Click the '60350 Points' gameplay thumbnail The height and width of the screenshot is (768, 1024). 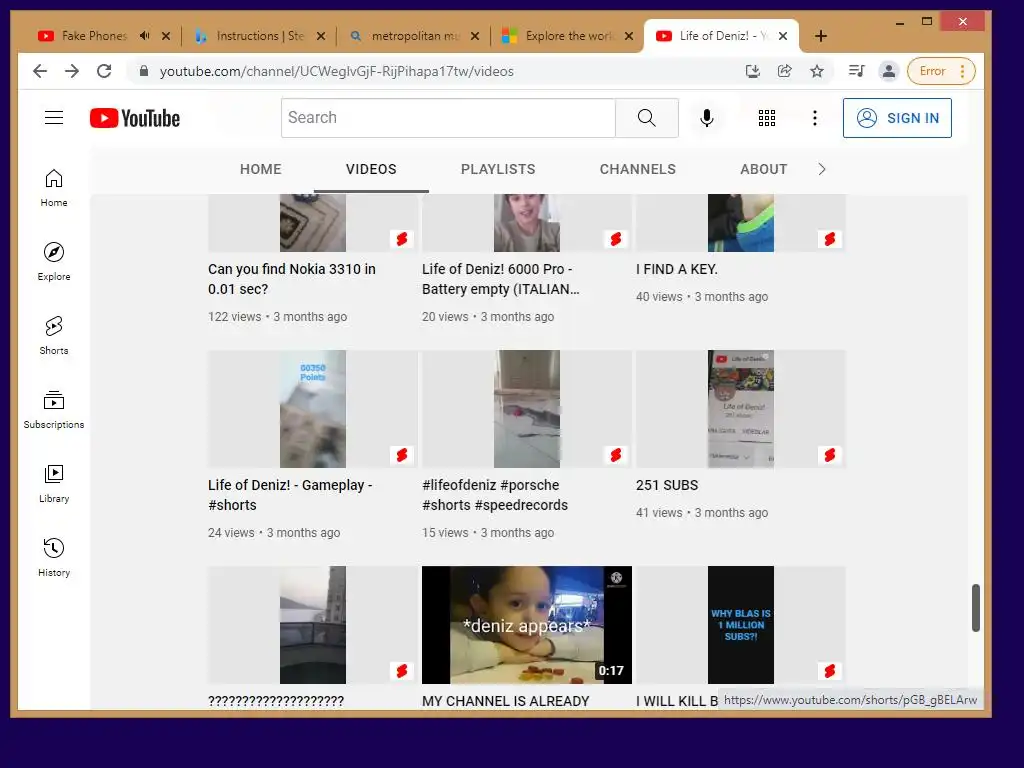coord(313,409)
